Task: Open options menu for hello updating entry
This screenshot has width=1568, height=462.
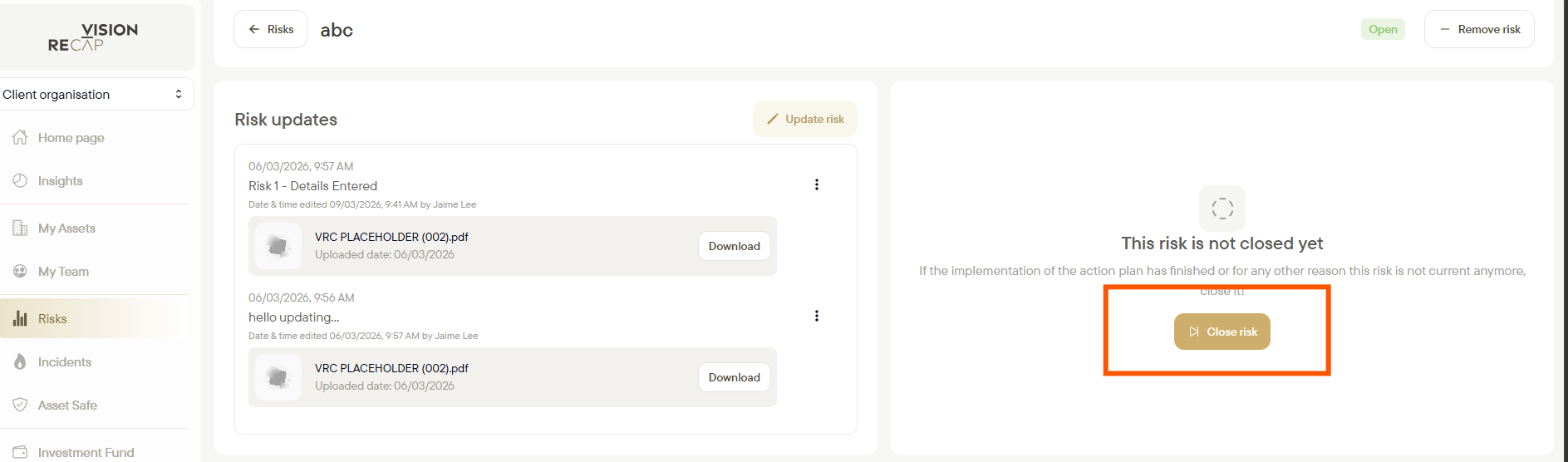Action: pos(817,316)
